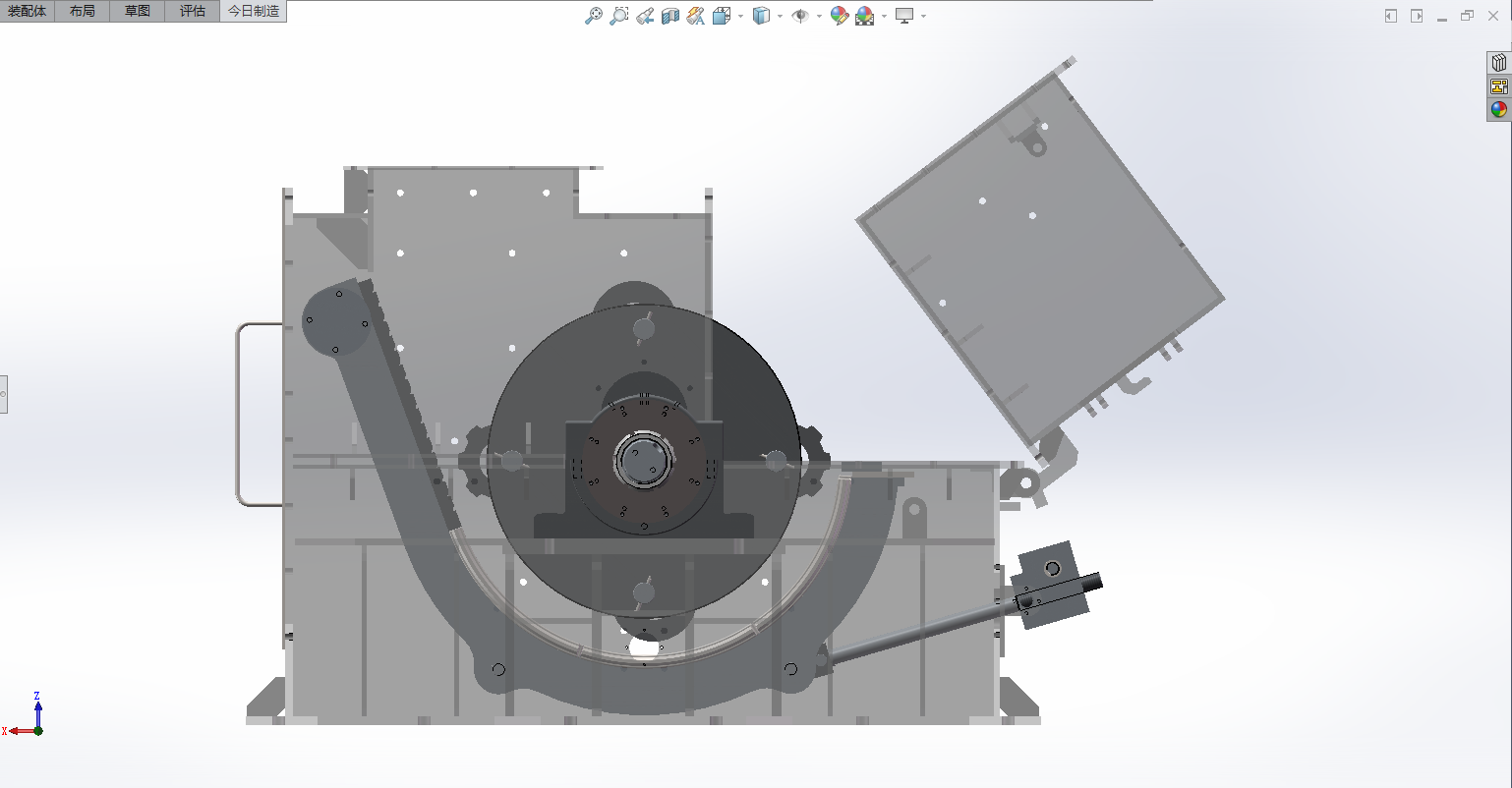This screenshot has height=788, width=1512.
Task: Restore down the document window
Action: pos(1468,16)
